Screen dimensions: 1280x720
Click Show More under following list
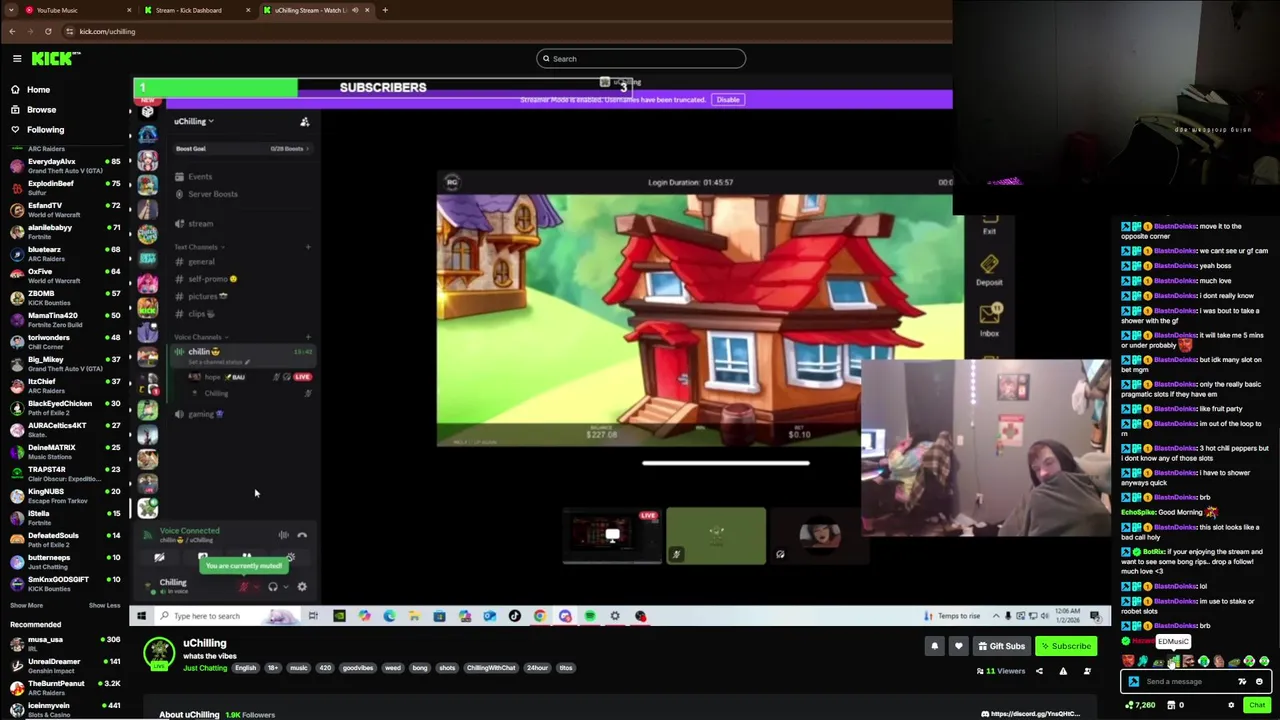click(x=27, y=605)
